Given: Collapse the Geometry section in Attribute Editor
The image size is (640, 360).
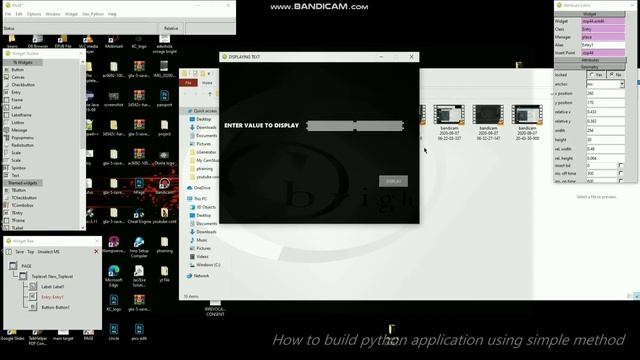Looking at the screenshot, I should (x=590, y=67).
